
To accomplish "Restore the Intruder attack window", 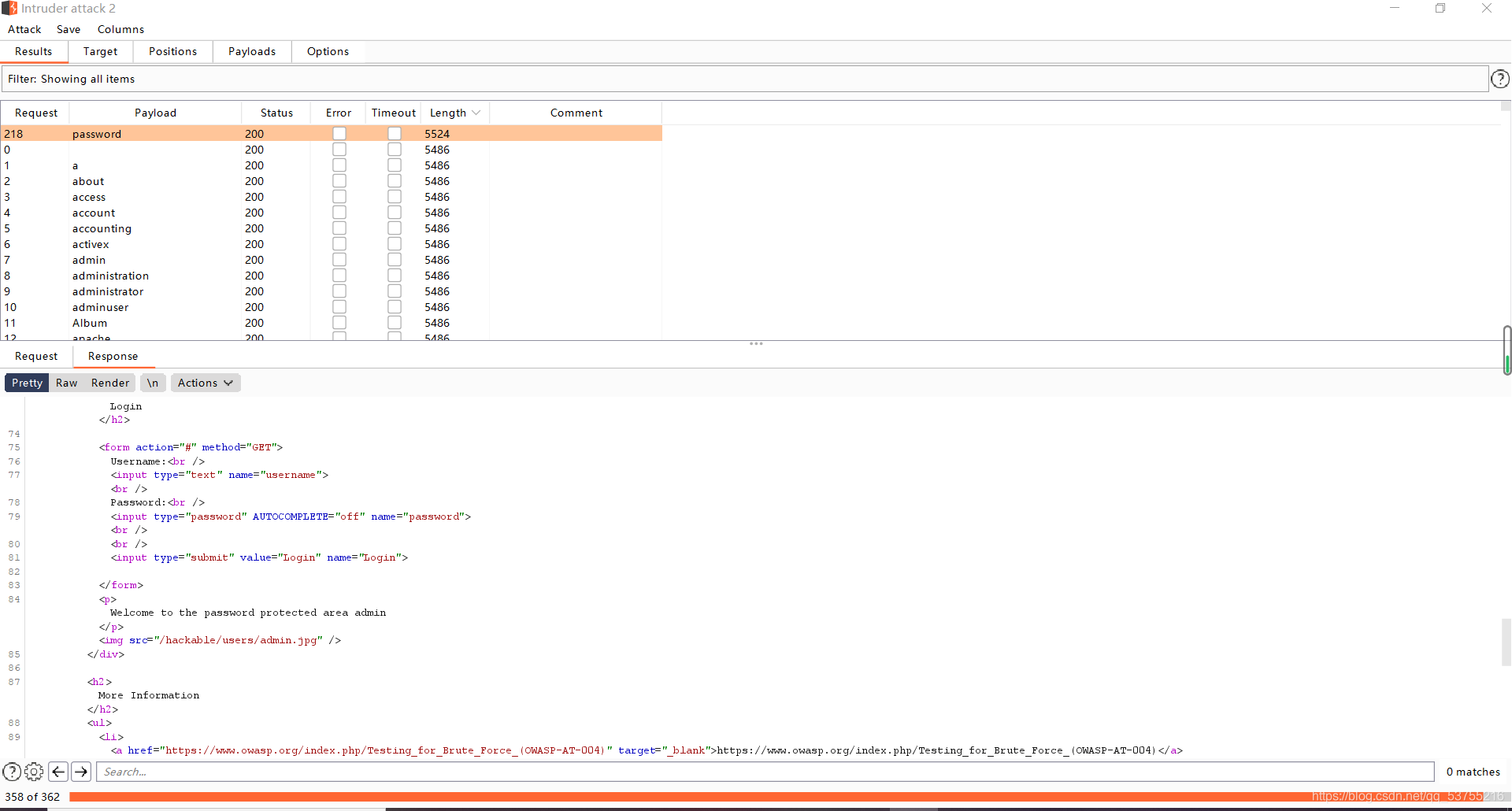I will pyautogui.click(x=1440, y=8).
